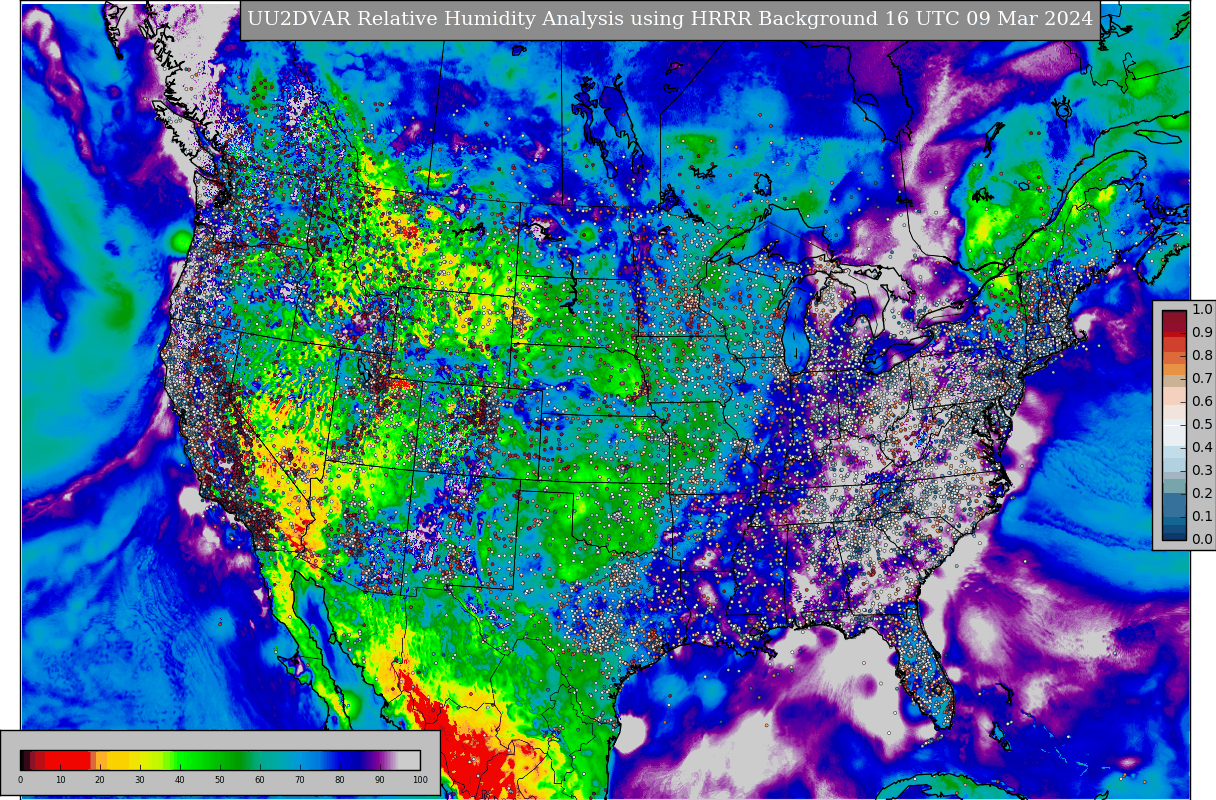This screenshot has height=800, width=1216.
Task: Click the 30 tick label on the humidity colorbar
Action: pos(140,780)
